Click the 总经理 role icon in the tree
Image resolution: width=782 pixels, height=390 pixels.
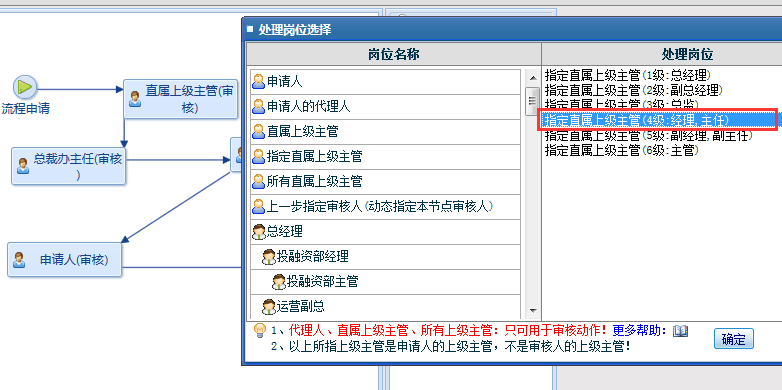coord(259,231)
